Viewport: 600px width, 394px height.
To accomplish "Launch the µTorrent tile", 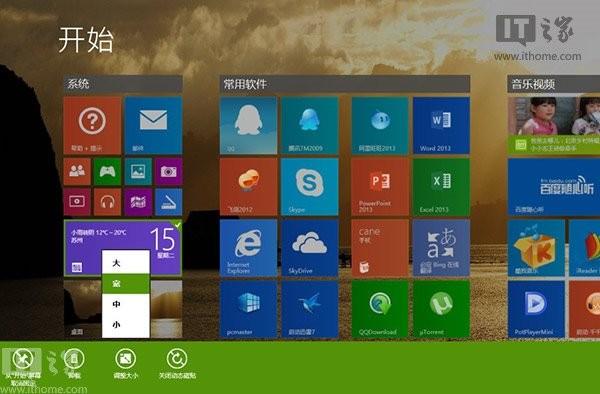I will (x=441, y=309).
